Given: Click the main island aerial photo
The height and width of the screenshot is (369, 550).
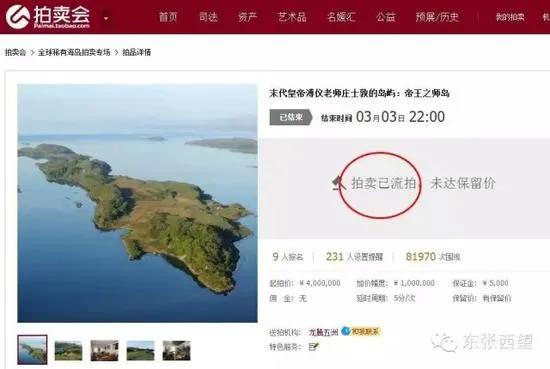Looking at the screenshot, I should point(138,203).
